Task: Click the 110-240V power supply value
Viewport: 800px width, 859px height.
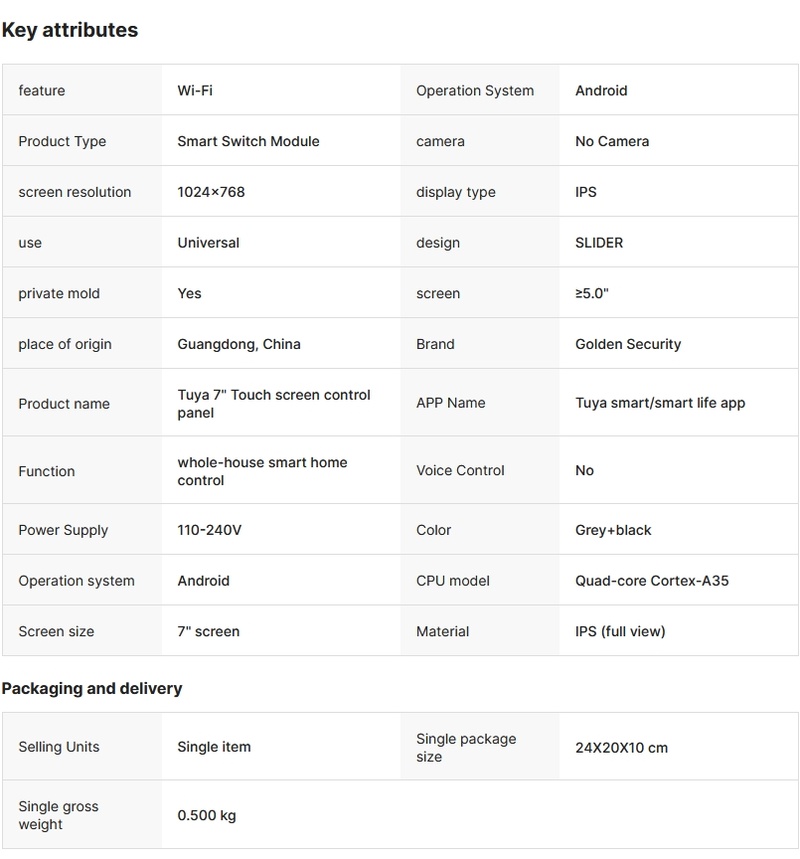Action: (209, 530)
